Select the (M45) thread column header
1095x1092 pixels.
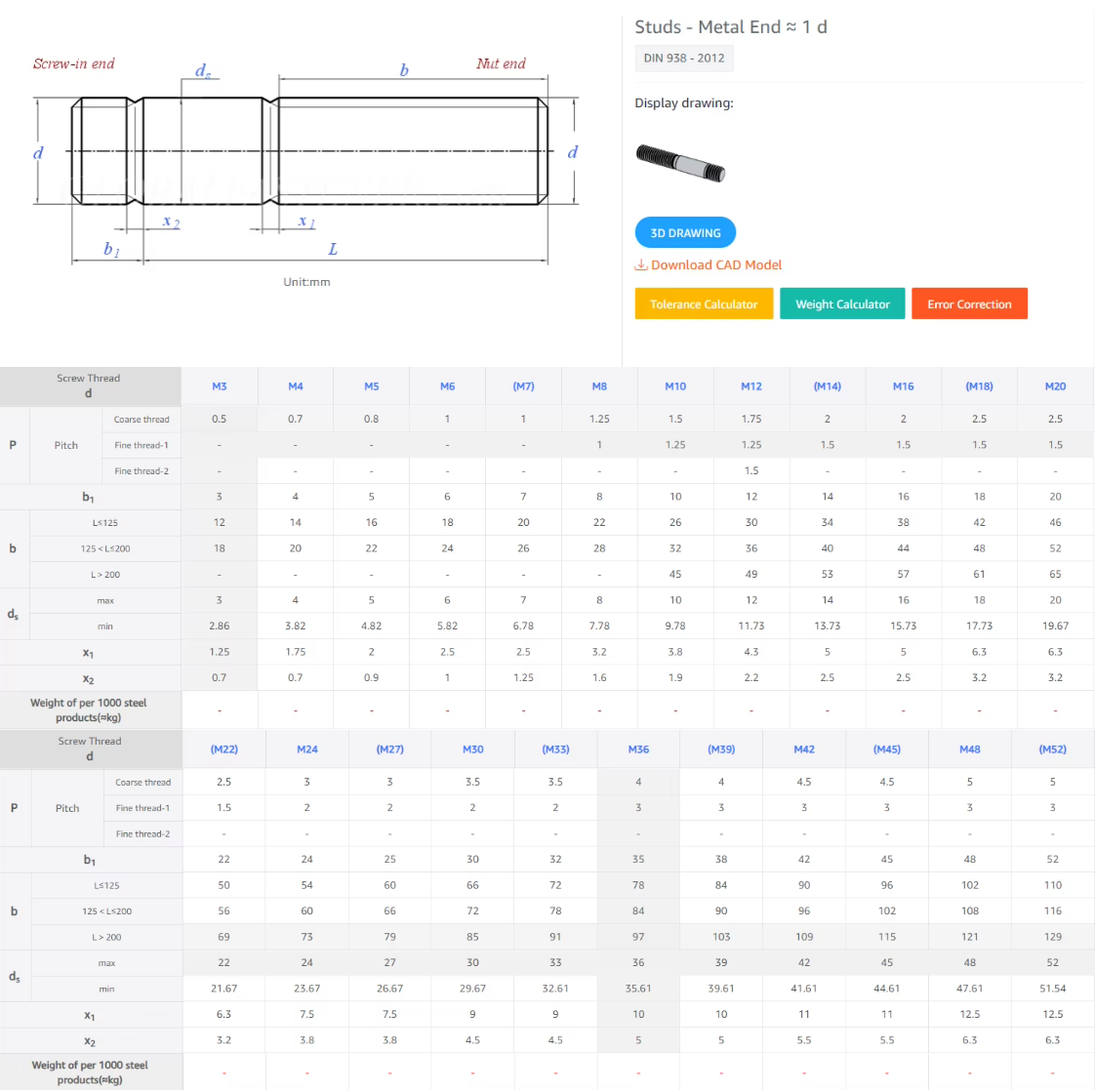click(x=887, y=749)
